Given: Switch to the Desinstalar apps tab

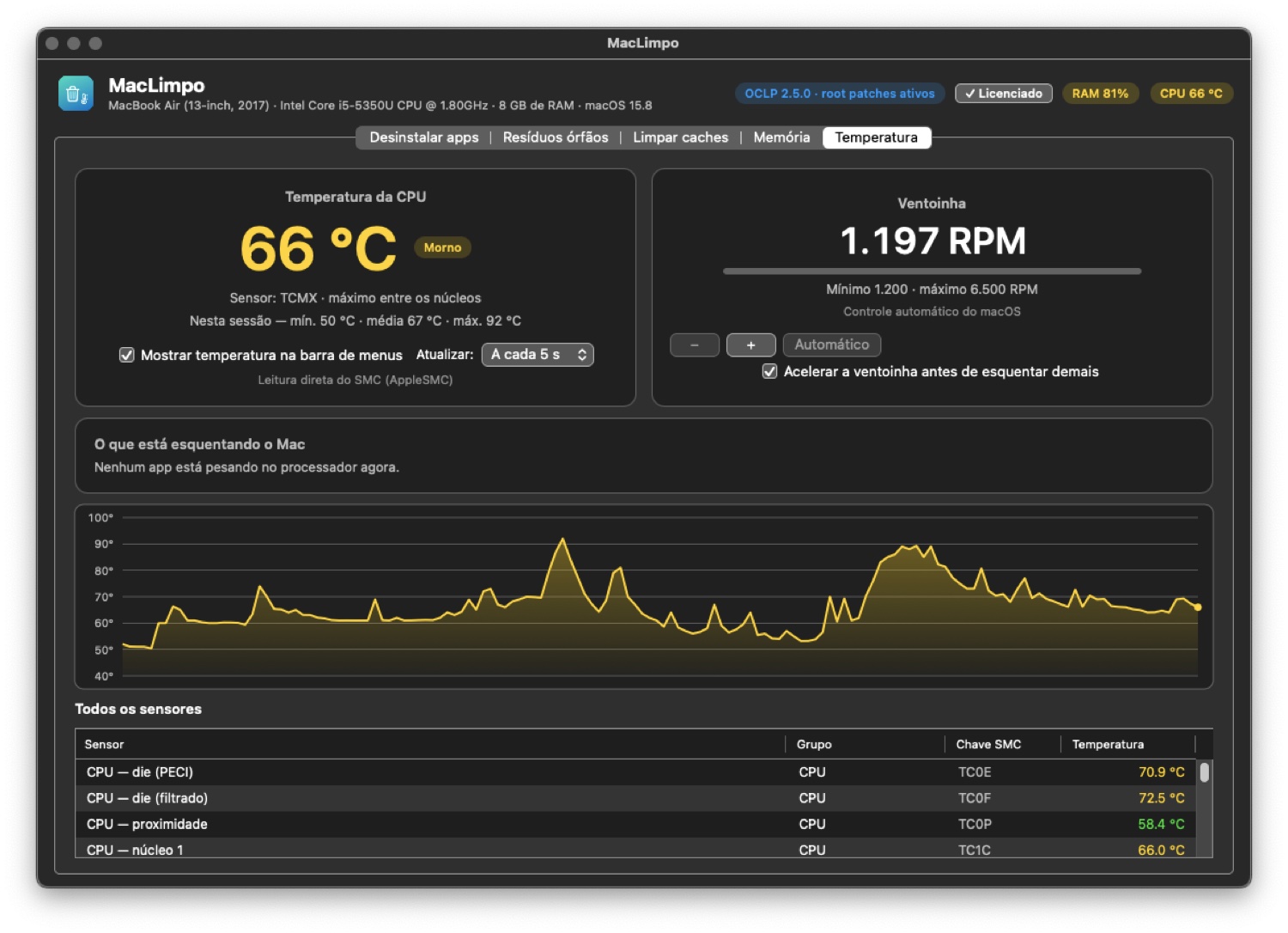Looking at the screenshot, I should click(x=423, y=137).
